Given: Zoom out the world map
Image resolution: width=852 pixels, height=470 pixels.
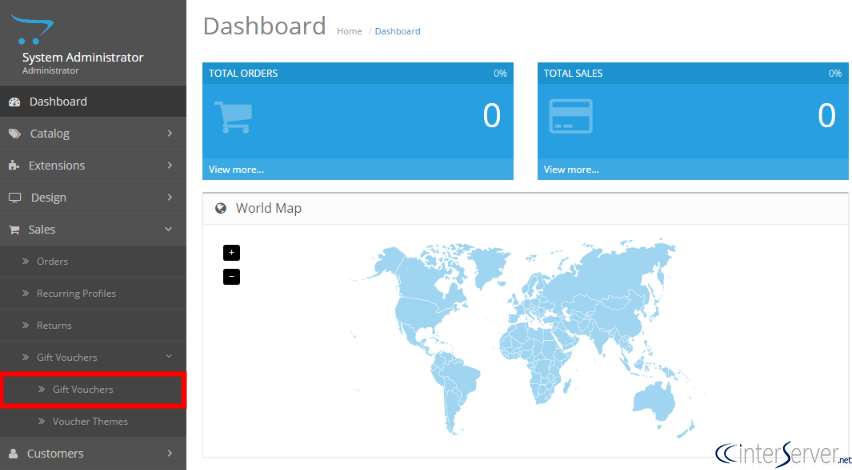Looking at the screenshot, I should tap(231, 277).
